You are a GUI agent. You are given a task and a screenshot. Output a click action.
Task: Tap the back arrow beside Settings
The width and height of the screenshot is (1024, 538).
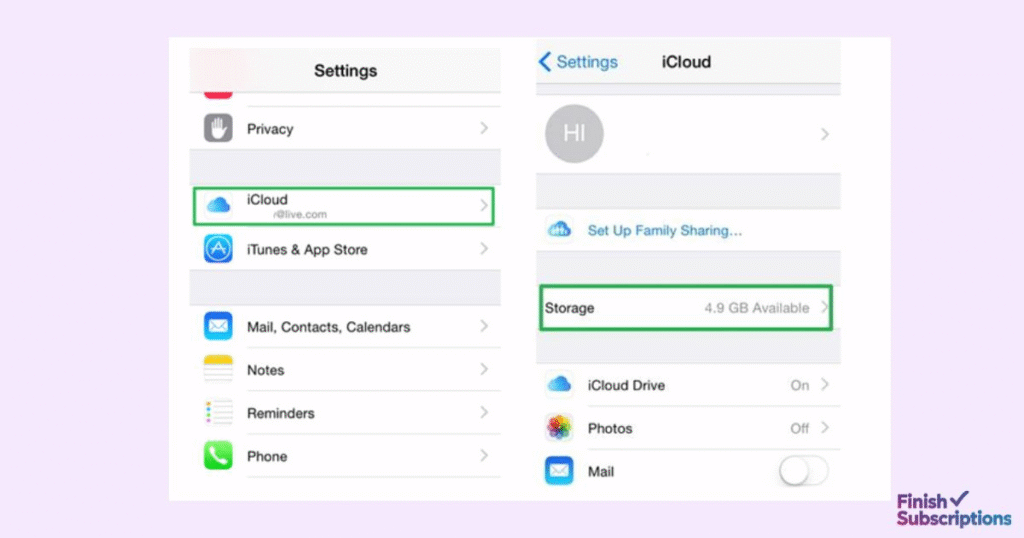coord(545,61)
